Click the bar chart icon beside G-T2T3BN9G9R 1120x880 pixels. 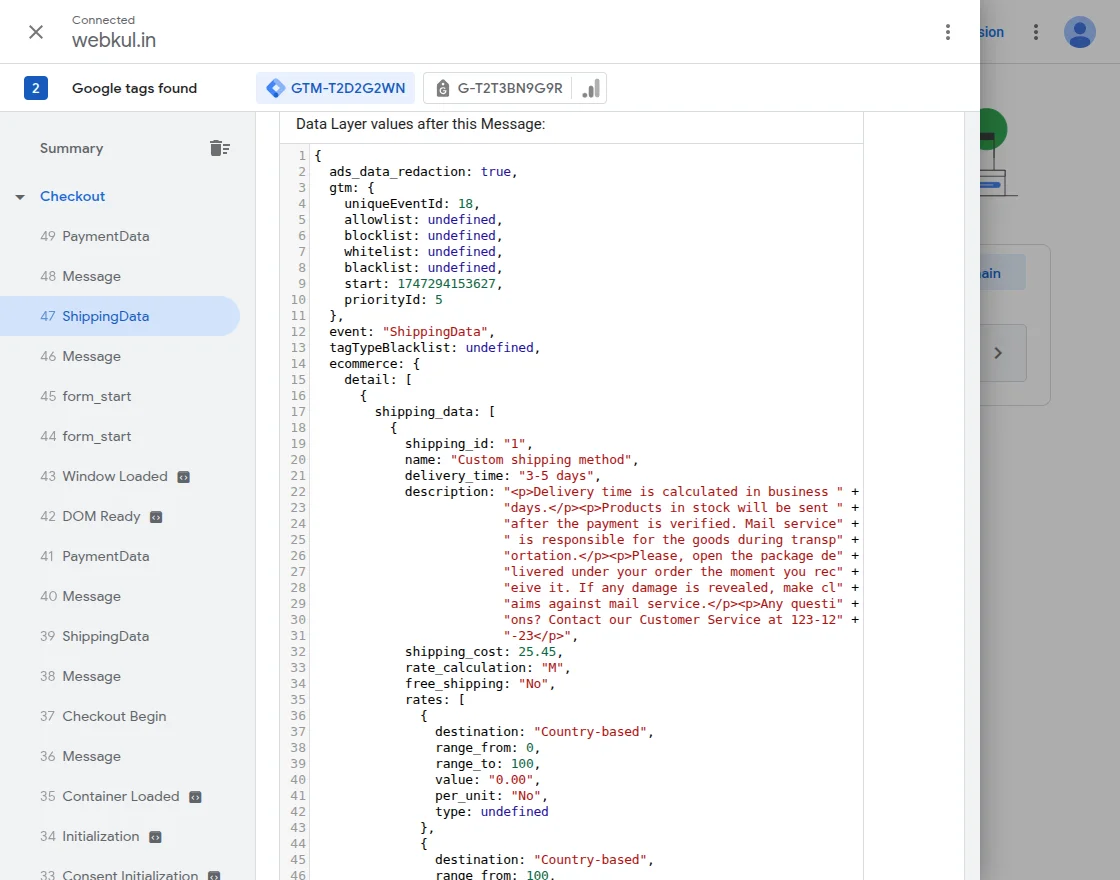tap(591, 88)
